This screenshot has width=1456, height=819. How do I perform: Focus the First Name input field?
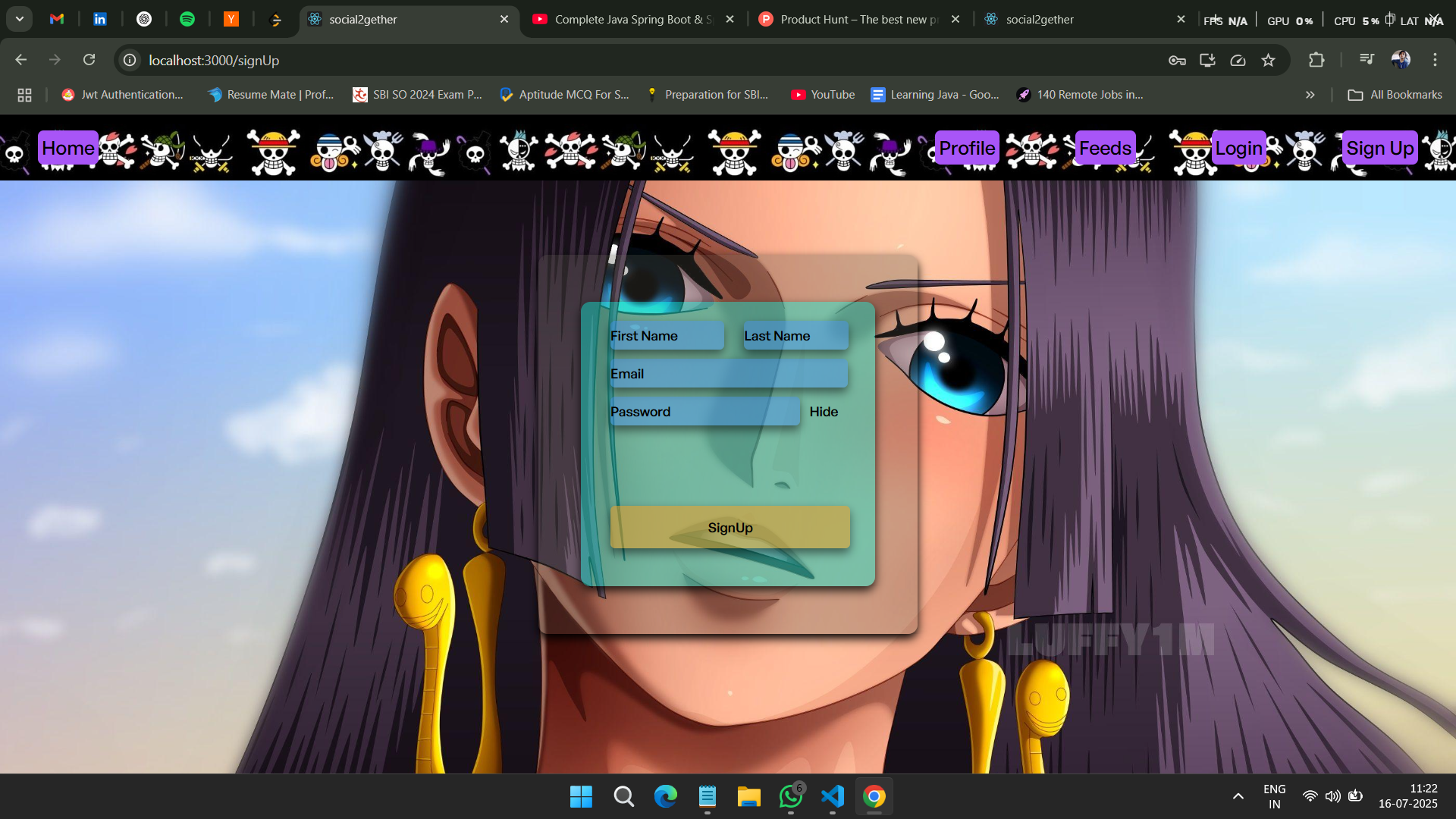pos(666,336)
